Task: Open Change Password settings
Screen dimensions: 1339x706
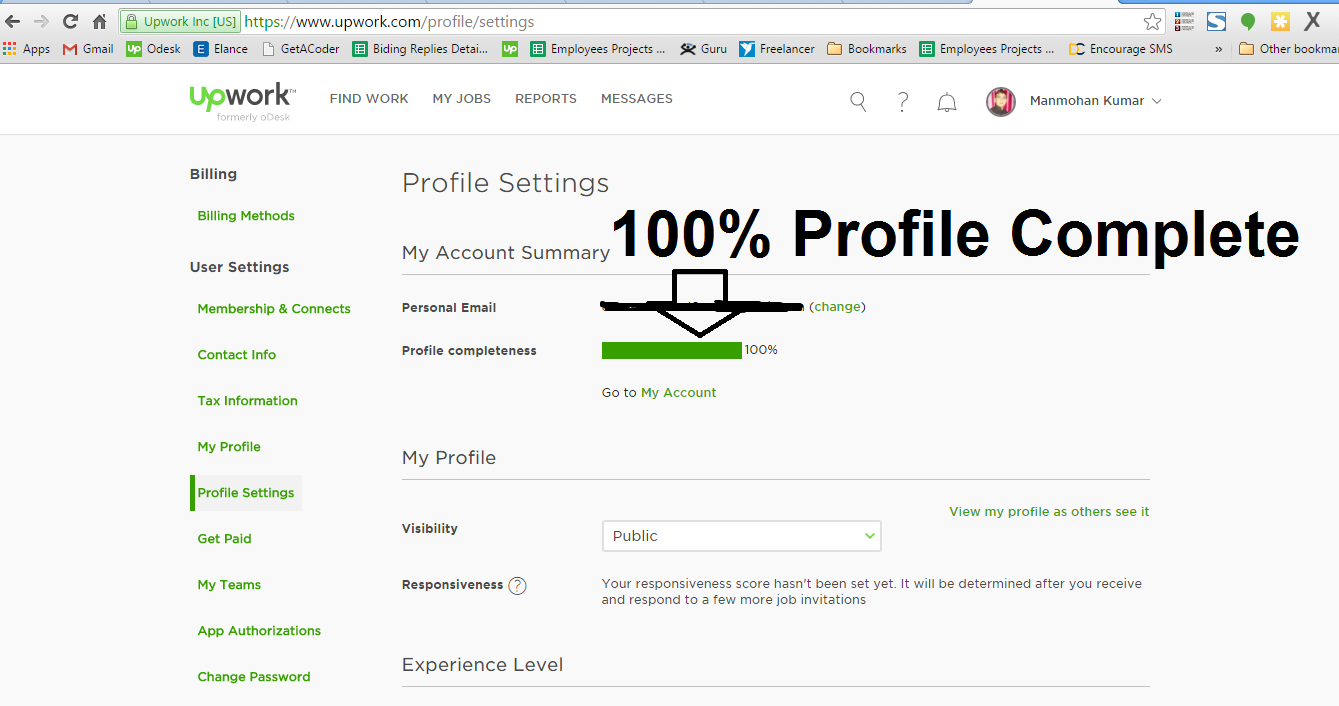Action: pos(254,677)
